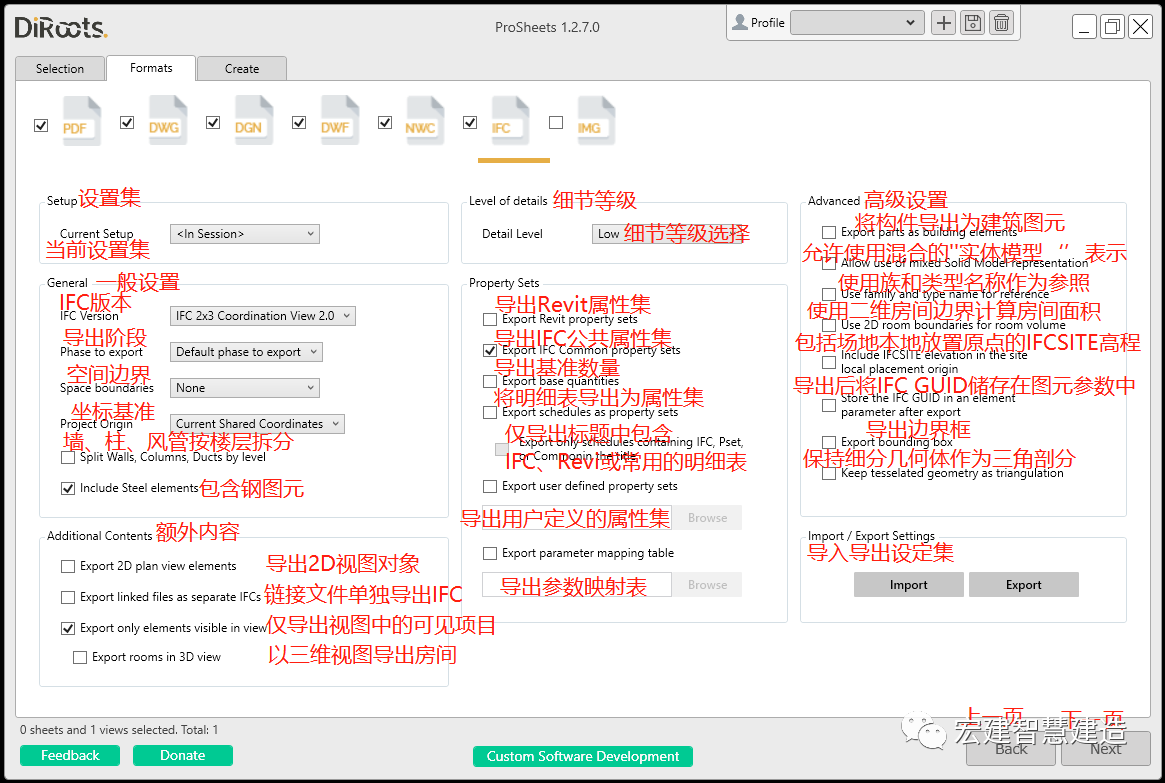1165x783 pixels.
Task: Select the DWG format icon
Action: coord(167,120)
